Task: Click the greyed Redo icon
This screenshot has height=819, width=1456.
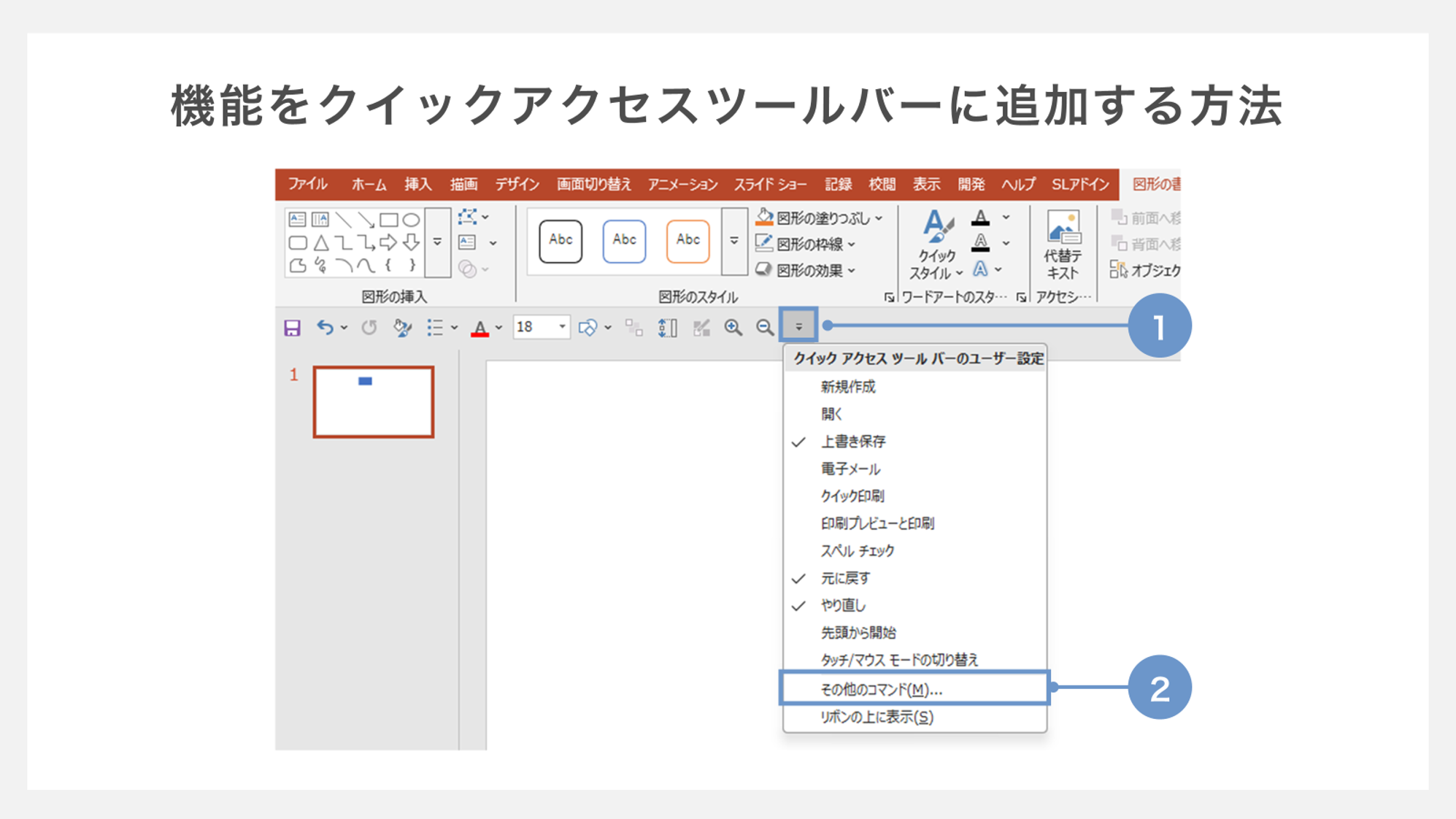Action: point(369,328)
